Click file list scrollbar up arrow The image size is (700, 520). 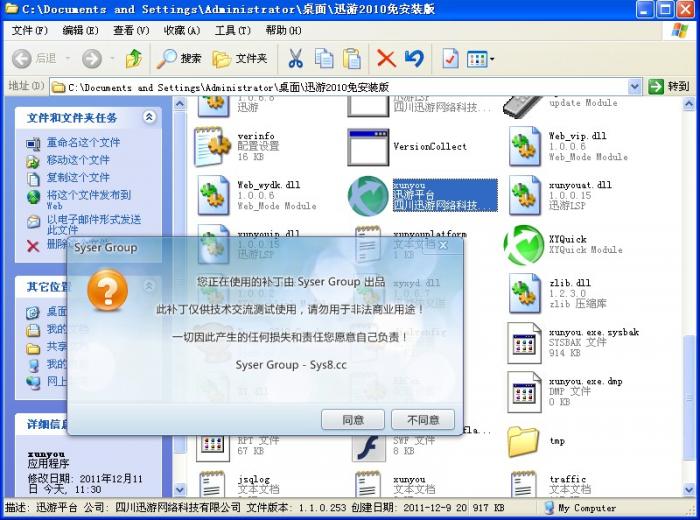(x=689, y=104)
